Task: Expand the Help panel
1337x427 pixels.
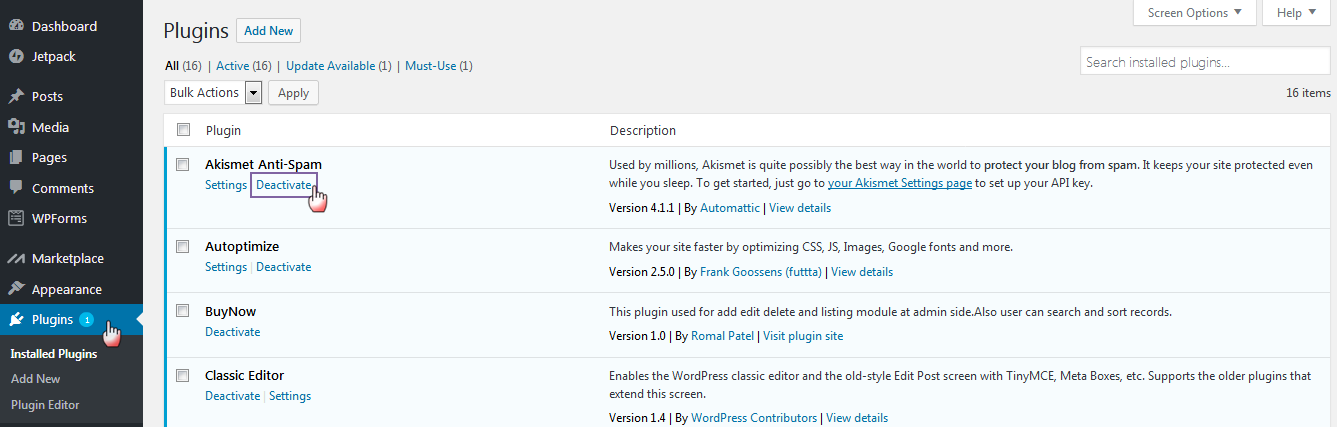Action: pyautogui.click(x=1297, y=13)
